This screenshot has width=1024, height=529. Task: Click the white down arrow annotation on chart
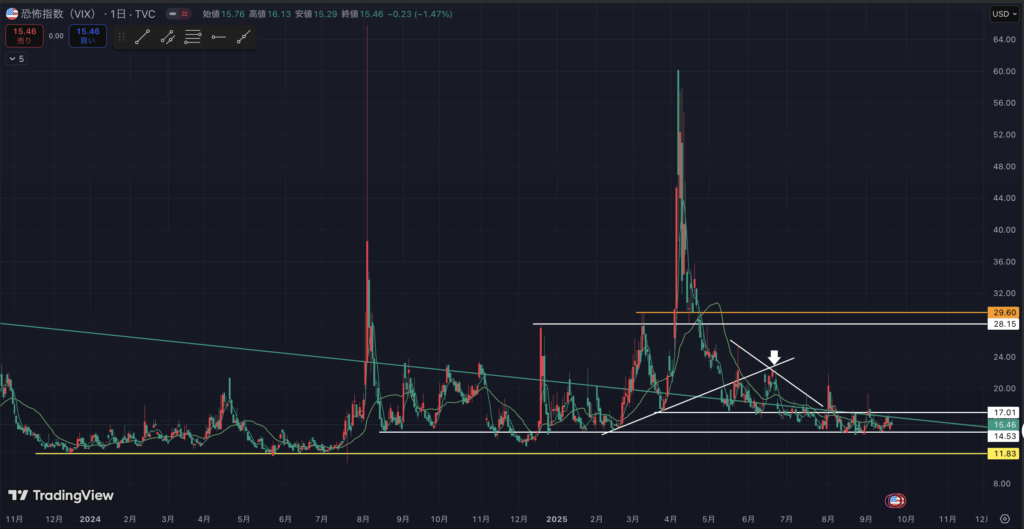[x=774, y=357]
